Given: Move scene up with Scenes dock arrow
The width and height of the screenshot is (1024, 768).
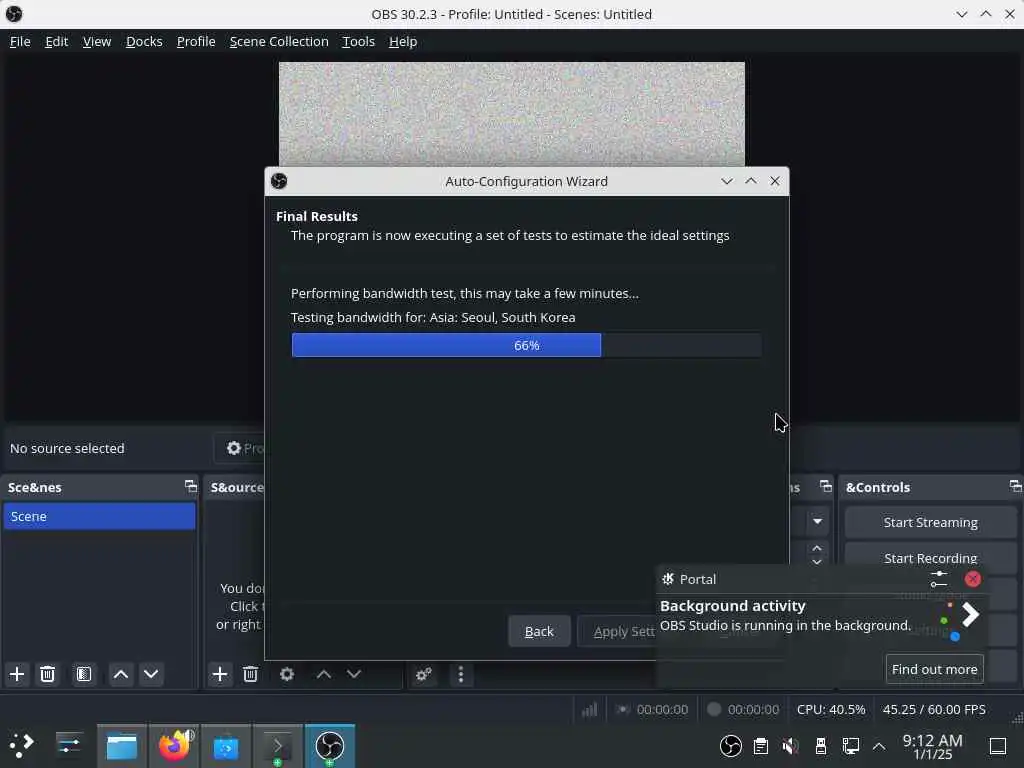Looking at the screenshot, I should click(x=121, y=674).
